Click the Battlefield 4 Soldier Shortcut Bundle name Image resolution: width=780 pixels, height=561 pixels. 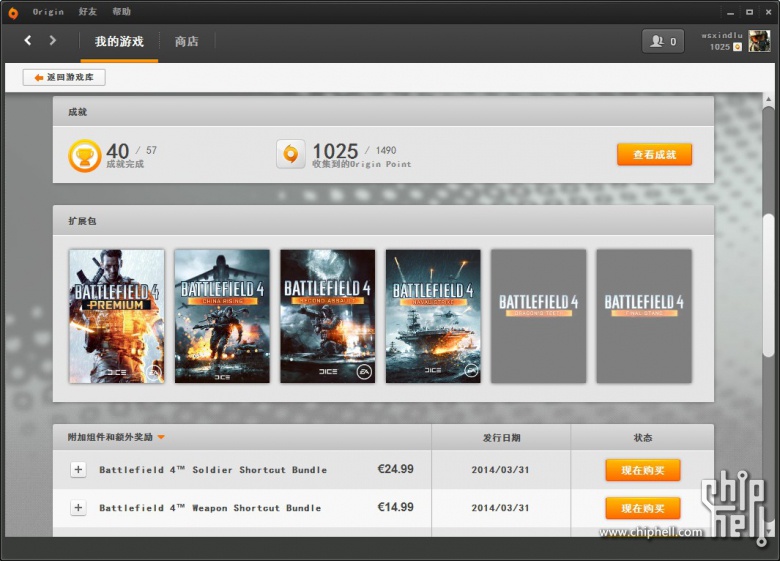point(213,469)
